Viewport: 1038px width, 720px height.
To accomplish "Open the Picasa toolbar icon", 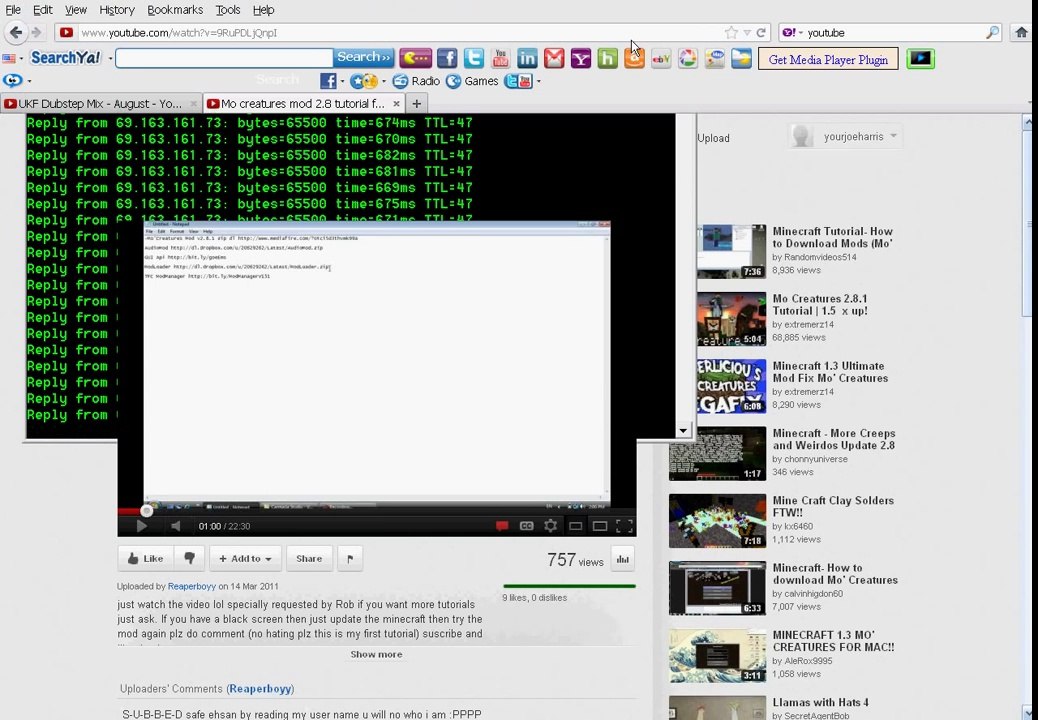I will coord(688,58).
